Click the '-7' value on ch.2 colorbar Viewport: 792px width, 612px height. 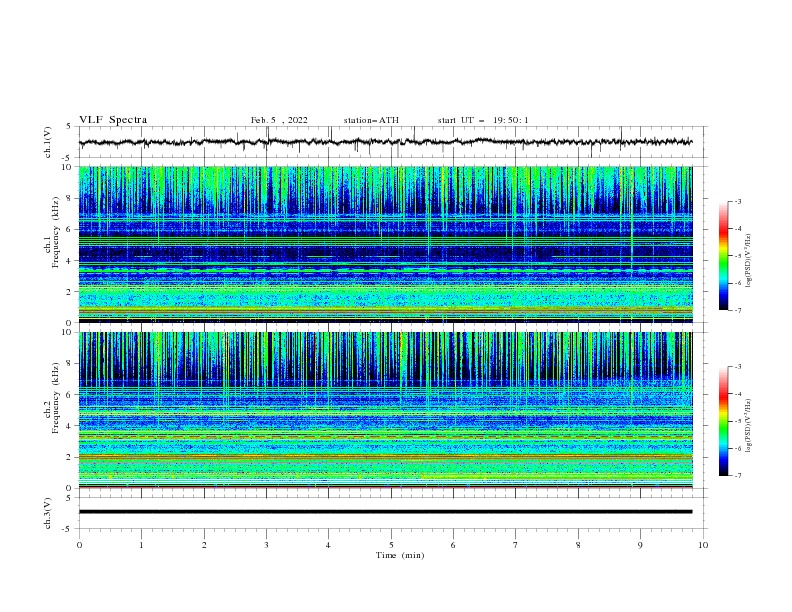click(x=738, y=476)
